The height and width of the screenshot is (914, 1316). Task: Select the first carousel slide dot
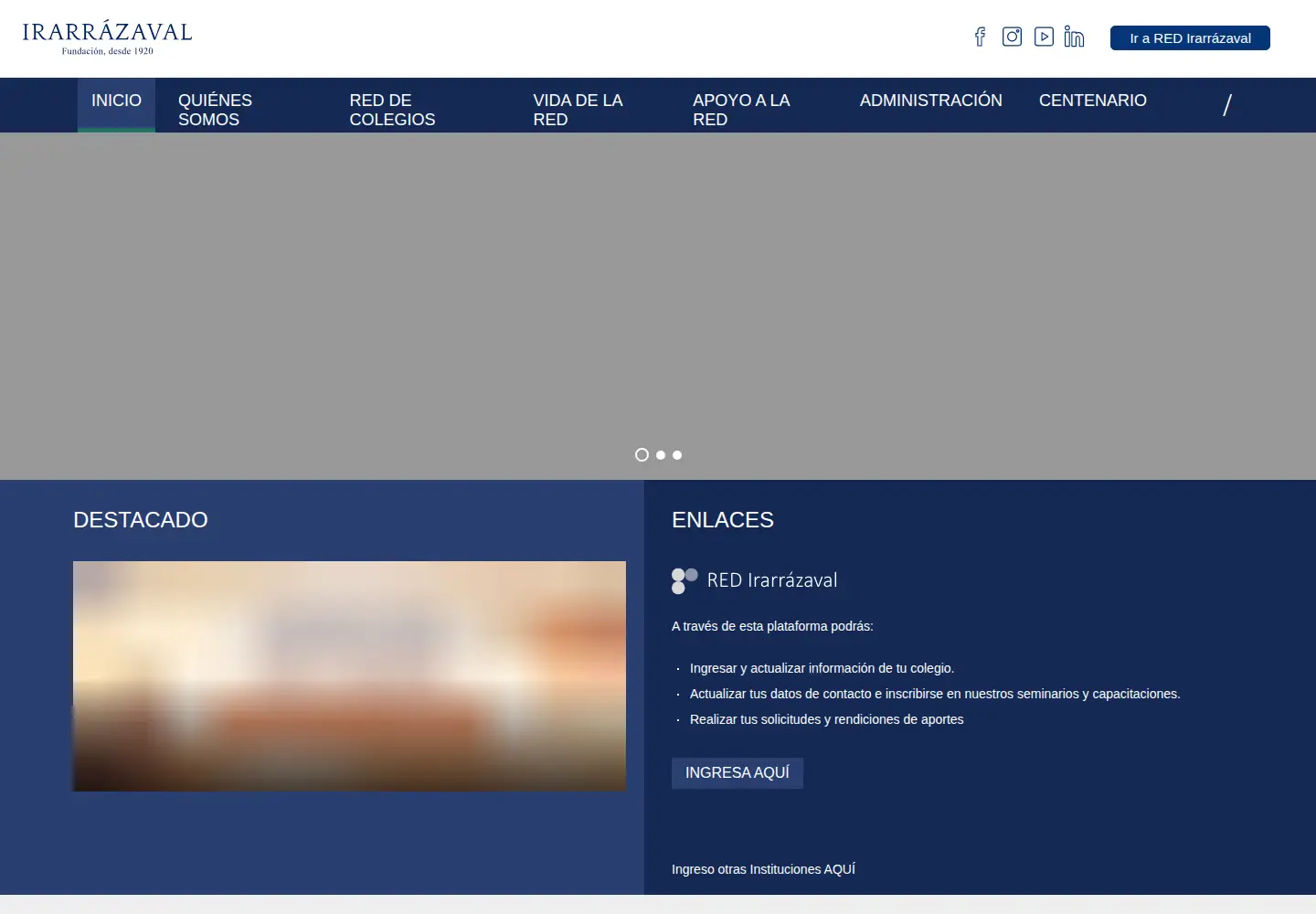(642, 454)
